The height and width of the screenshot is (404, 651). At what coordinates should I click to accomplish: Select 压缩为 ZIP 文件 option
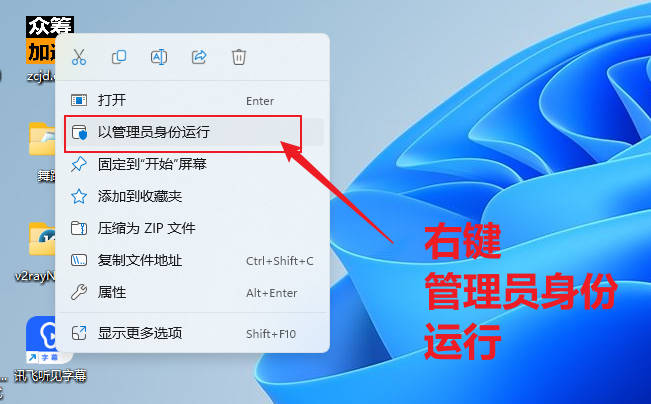[x=193, y=228]
